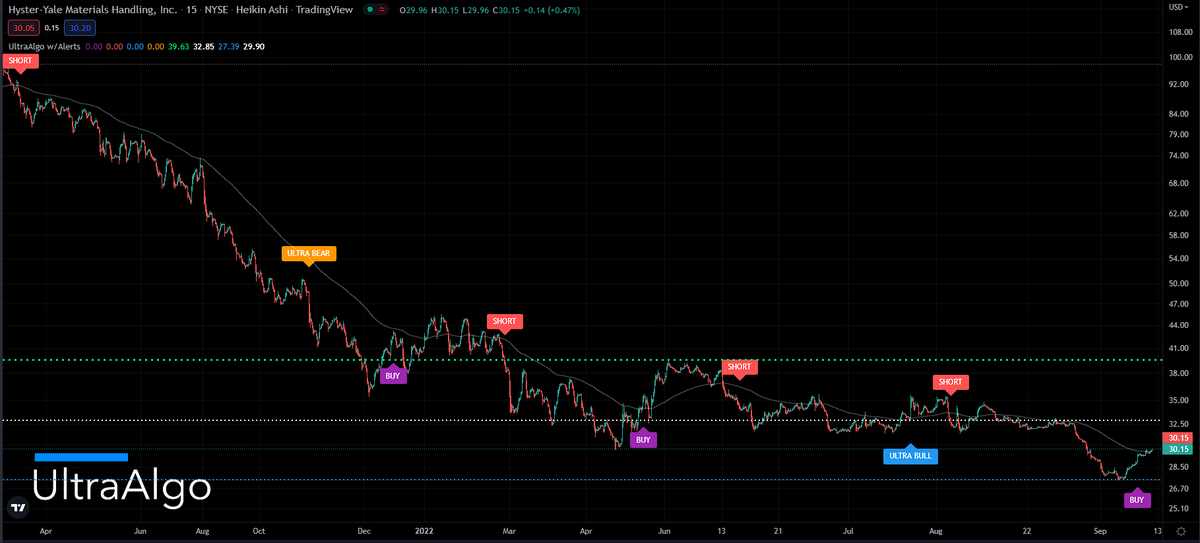Click the legend value 29.90
1200x543 pixels.
(252, 45)
